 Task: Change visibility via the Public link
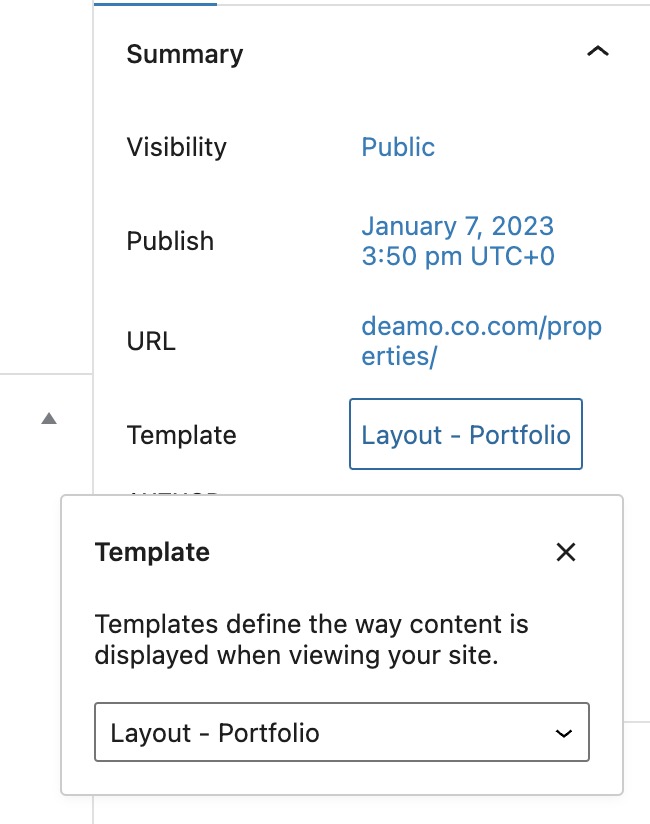pos(398,147)
